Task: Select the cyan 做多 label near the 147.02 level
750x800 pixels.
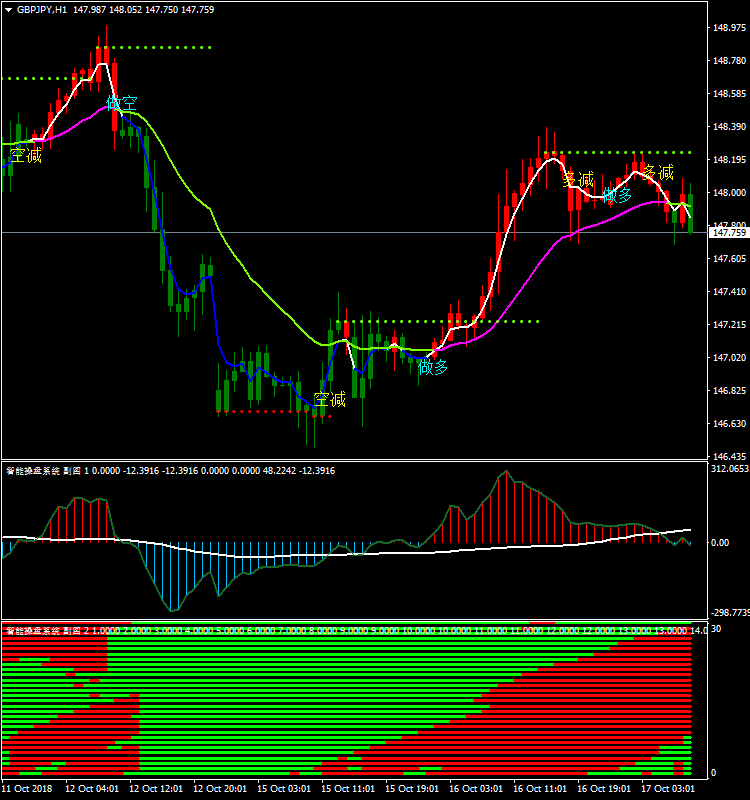Action: [x=433, y=367]
